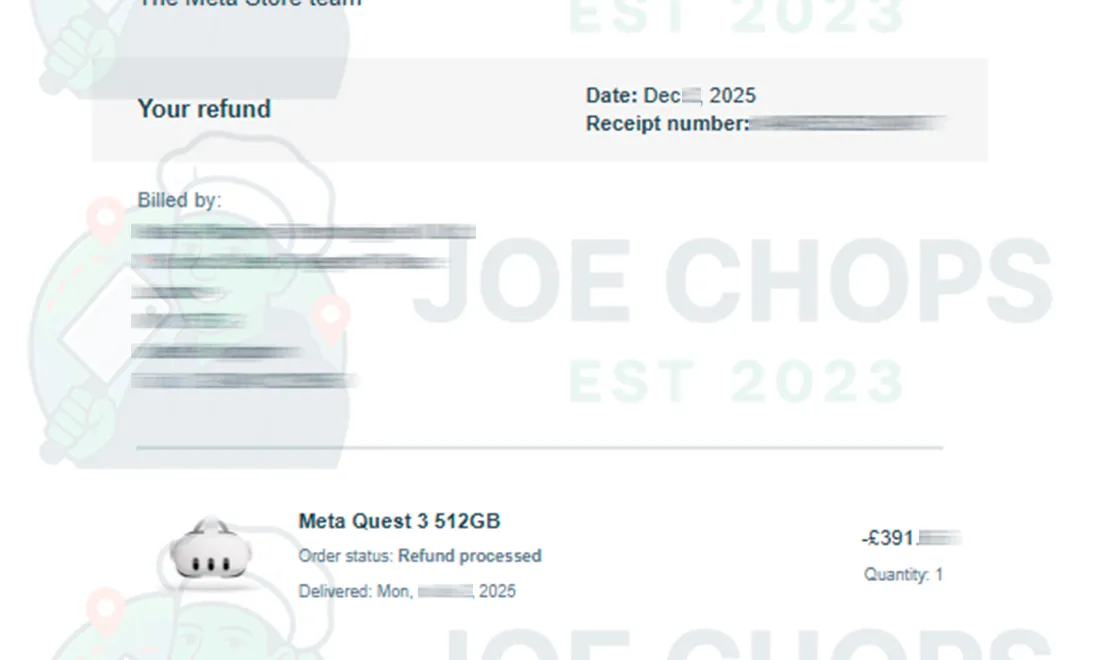Click the first blurred billing address line

tap(303, 232)
